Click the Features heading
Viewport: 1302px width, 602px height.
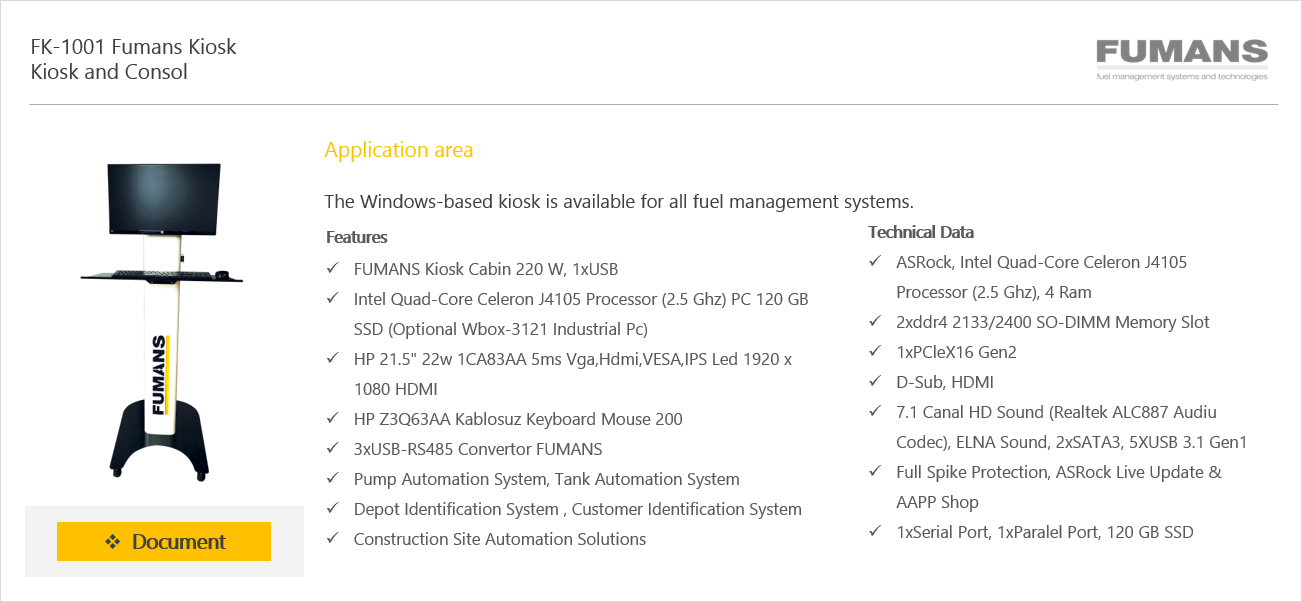(356, 237)
